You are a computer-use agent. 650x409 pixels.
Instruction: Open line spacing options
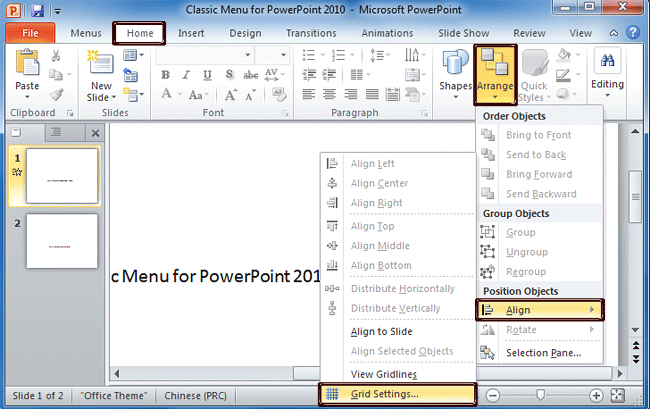379,55
